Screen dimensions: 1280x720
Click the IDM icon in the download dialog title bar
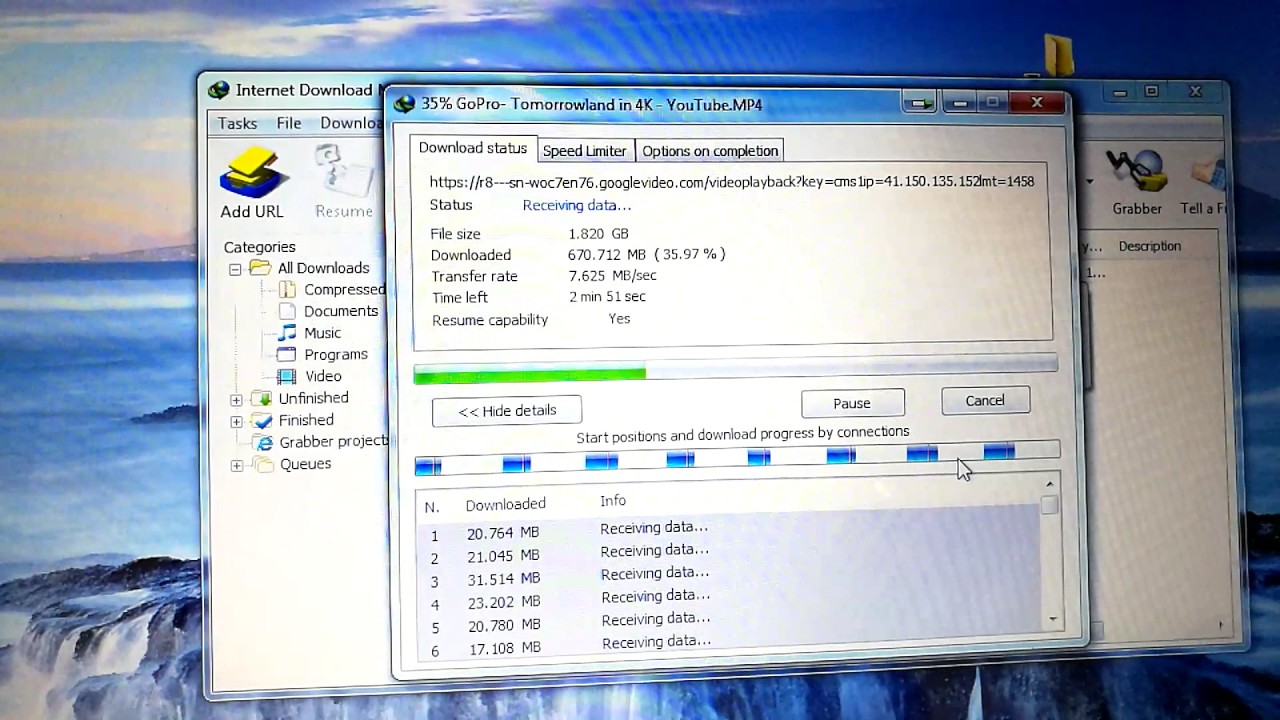pos(404,104)
